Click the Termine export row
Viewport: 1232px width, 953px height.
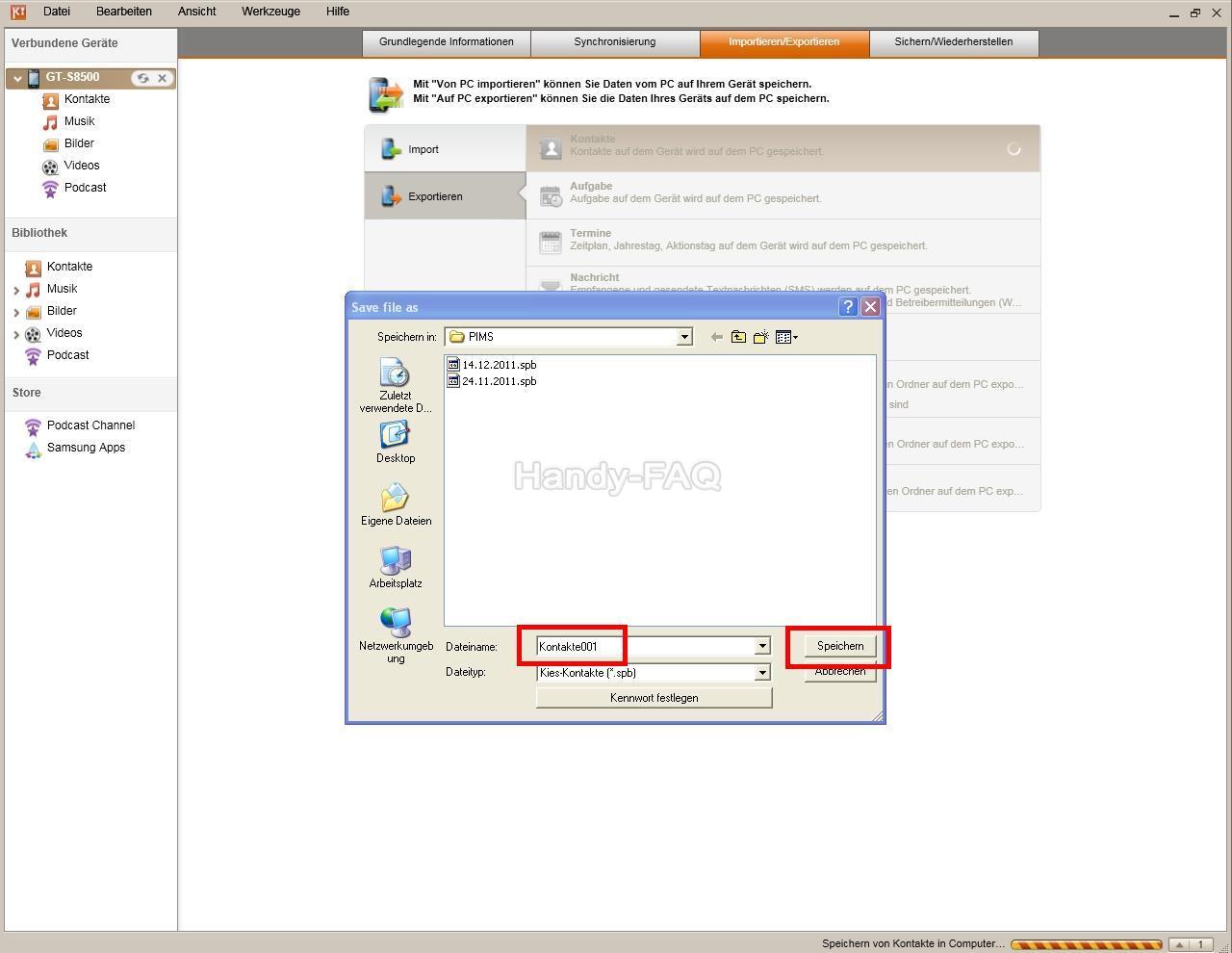pyautogui.click(x=783, y=243)
